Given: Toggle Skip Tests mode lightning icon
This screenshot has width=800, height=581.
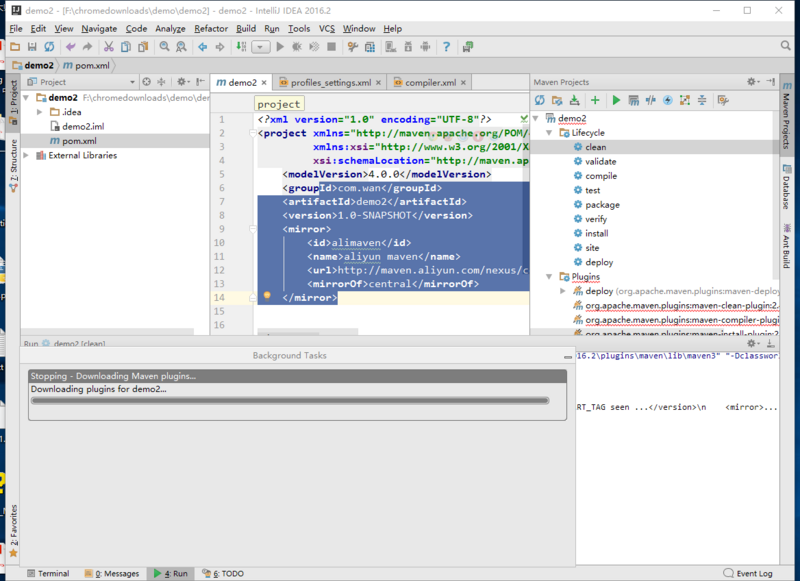Looking at the screenshot, I should click(x=668, y=100).
